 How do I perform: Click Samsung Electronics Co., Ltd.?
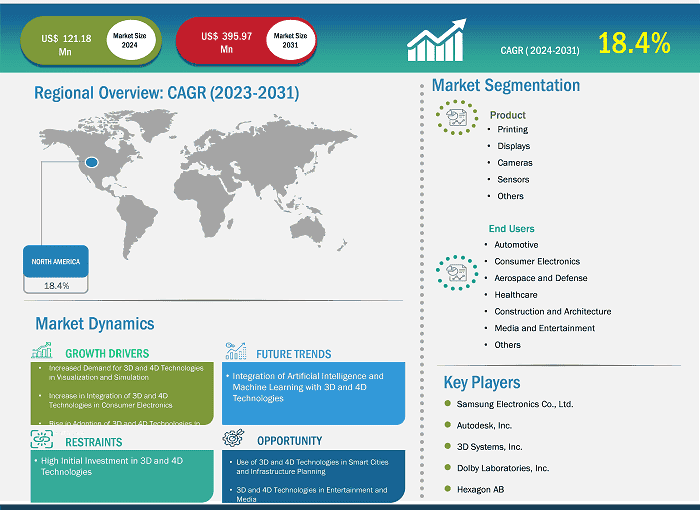coord(515,404)
